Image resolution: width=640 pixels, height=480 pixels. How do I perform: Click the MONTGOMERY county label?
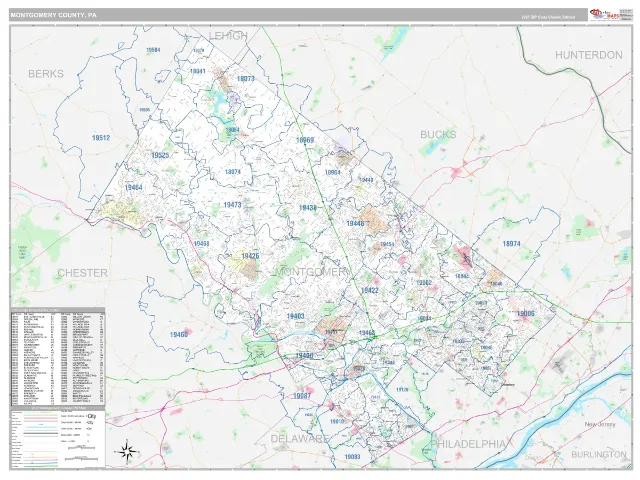pyautogui.click(x=311, y=272)
